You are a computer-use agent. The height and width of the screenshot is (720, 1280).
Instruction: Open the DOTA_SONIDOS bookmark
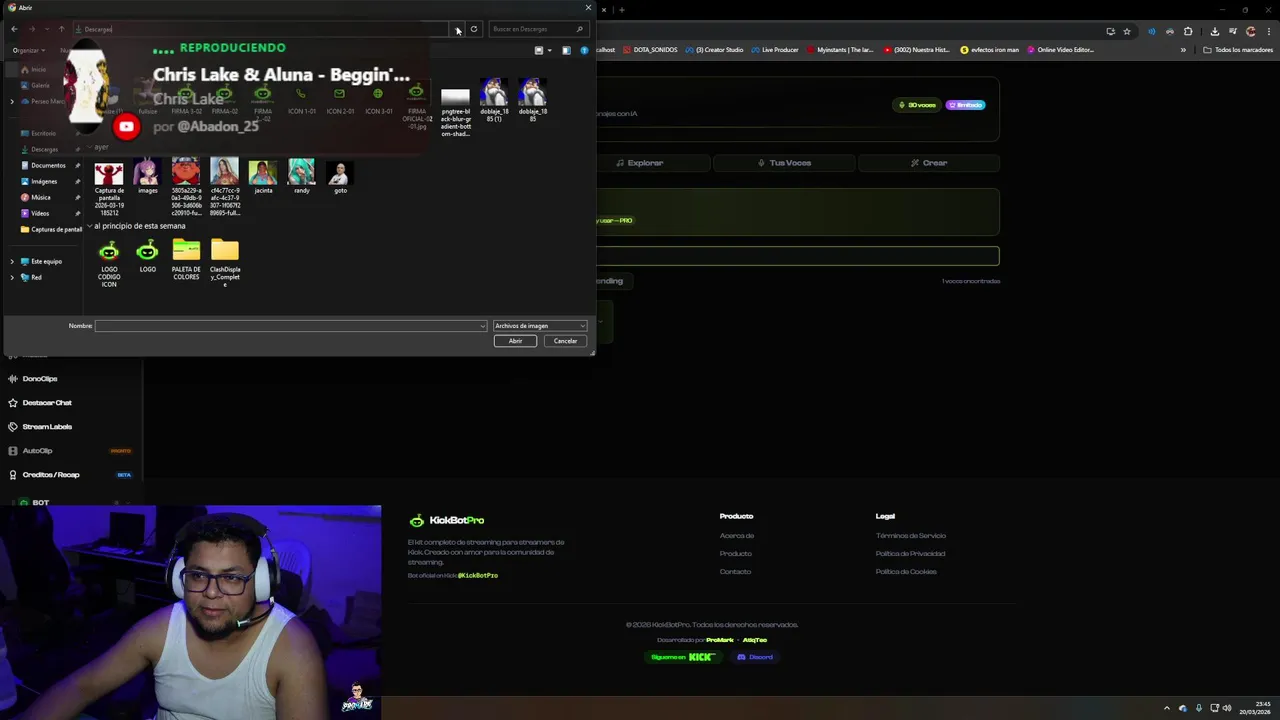click(x=650, y=50)
